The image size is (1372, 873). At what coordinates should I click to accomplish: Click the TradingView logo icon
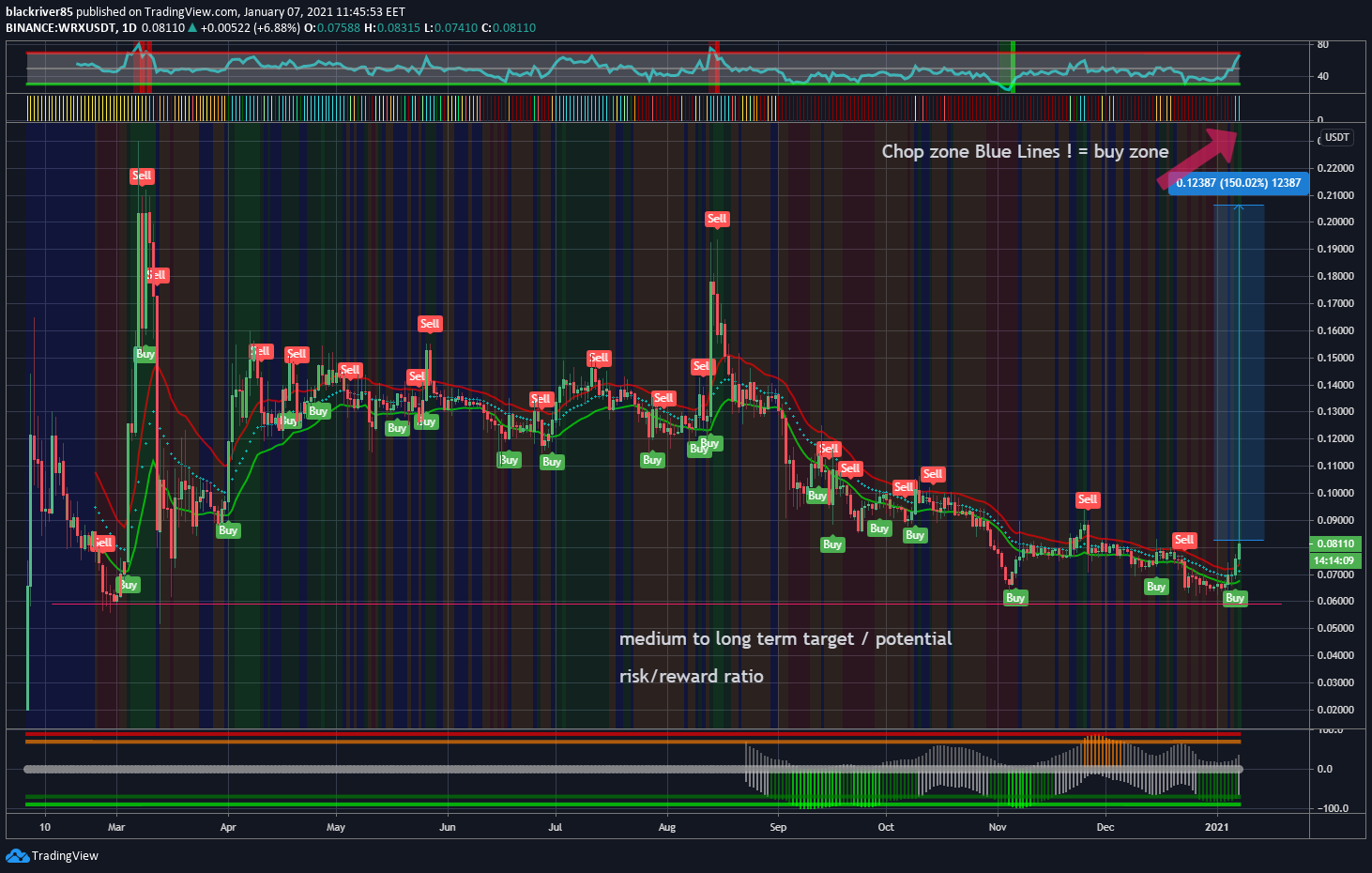(x=17, y=855)
